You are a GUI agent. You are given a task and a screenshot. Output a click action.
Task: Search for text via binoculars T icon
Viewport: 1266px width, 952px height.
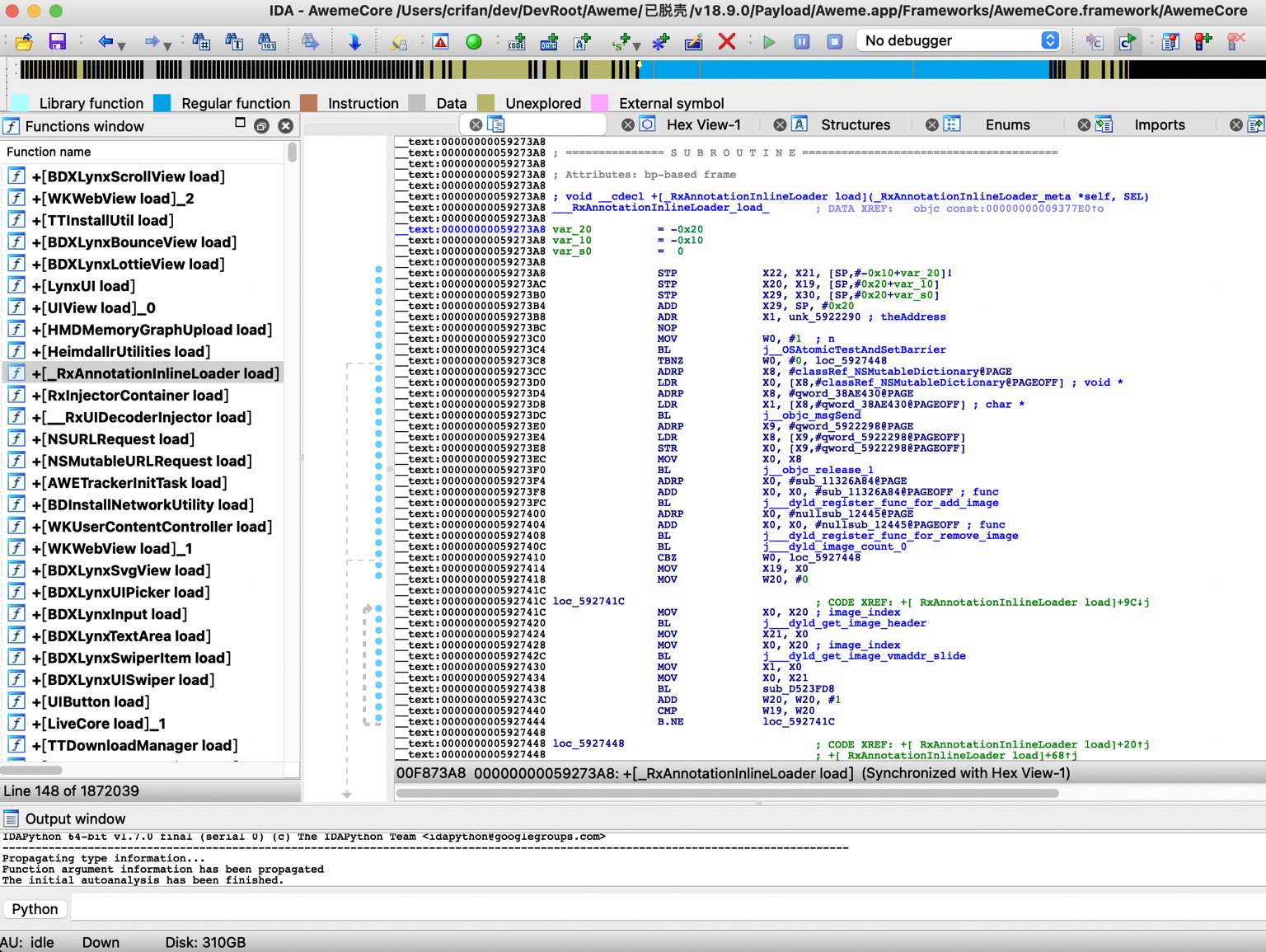pos(234,41)
